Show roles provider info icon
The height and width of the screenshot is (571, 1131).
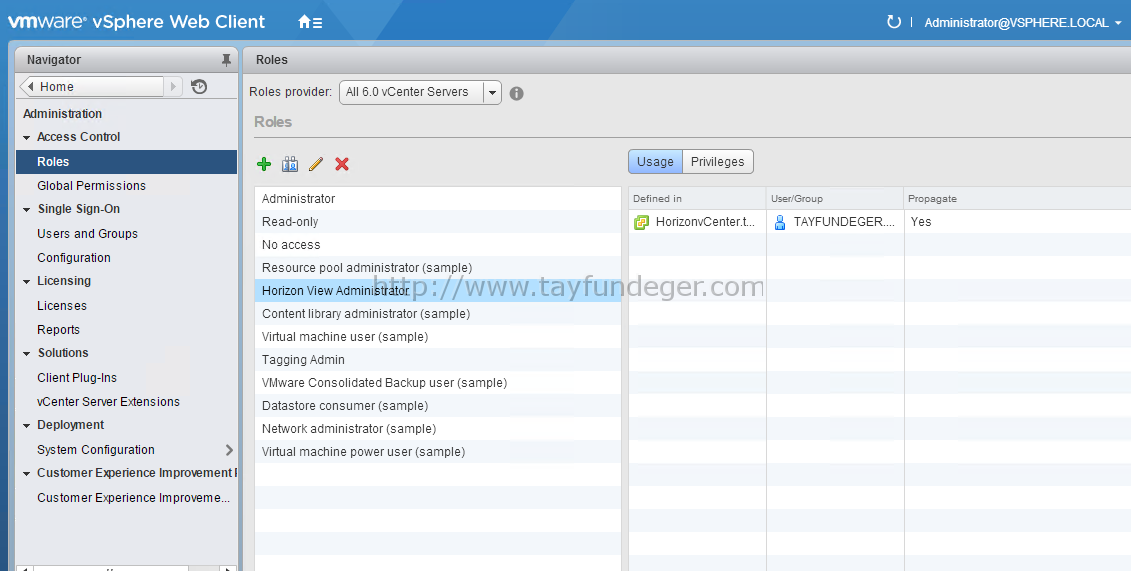click(x=516, y=93)
